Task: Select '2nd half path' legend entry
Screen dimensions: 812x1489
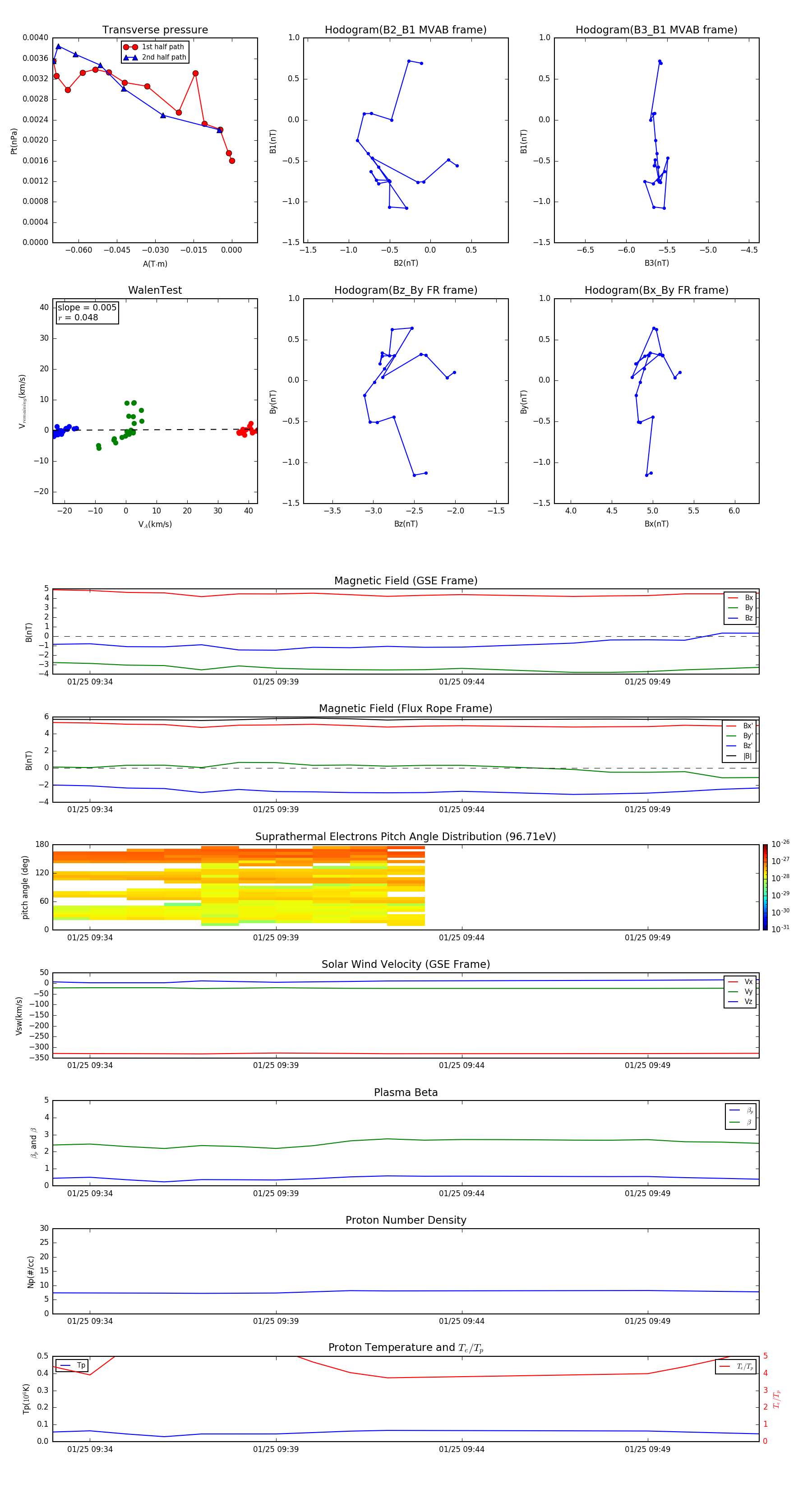Action: pyautogui.click(x=155, y=57)
